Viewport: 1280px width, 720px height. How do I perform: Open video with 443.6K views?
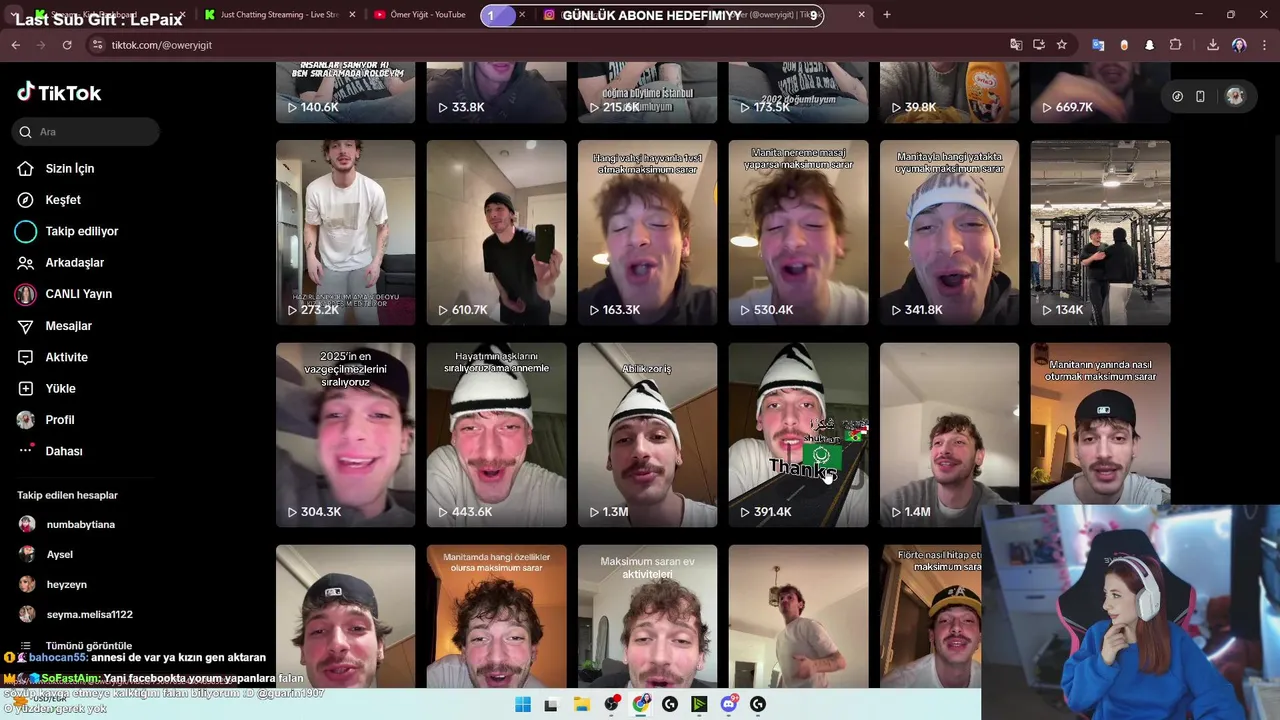coord(496,435)
